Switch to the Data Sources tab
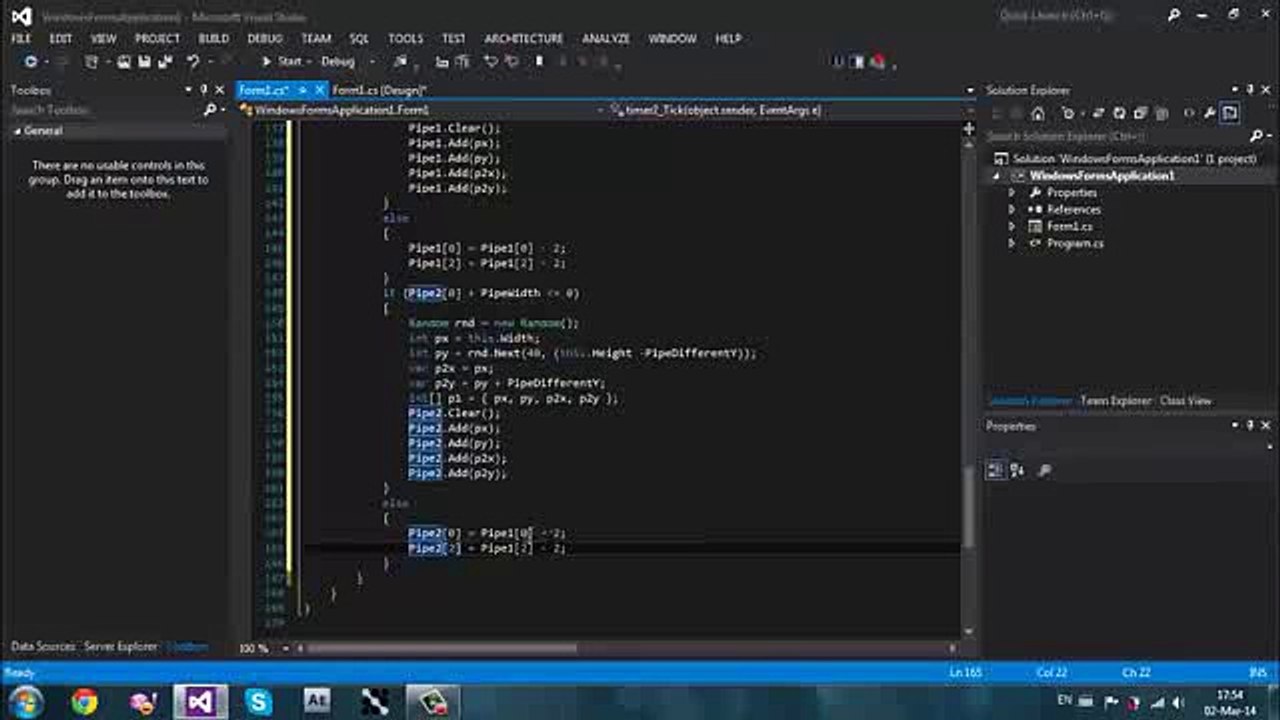 [x=43, y=647]
